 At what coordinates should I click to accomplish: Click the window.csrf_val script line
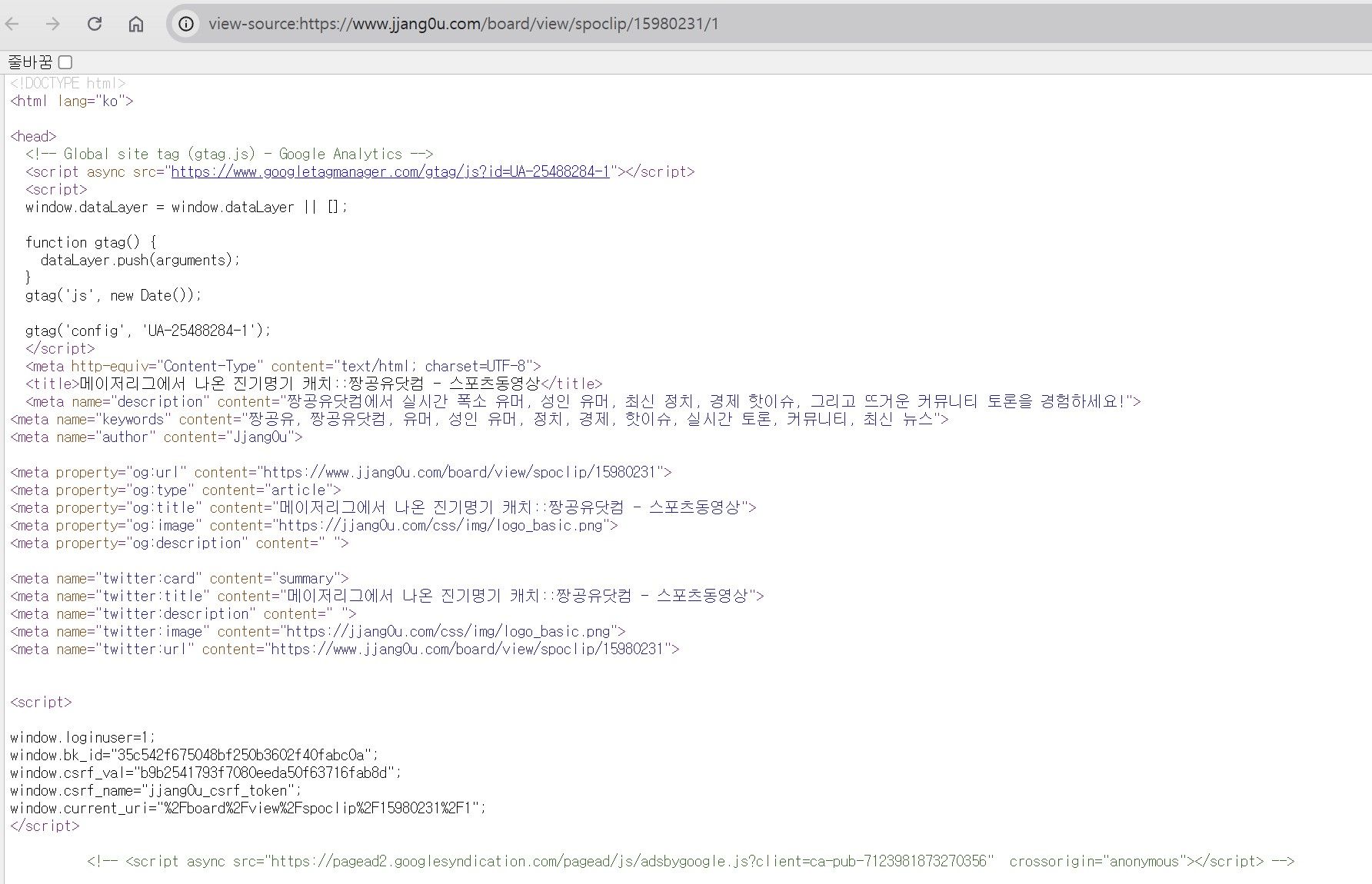point(205,773)
